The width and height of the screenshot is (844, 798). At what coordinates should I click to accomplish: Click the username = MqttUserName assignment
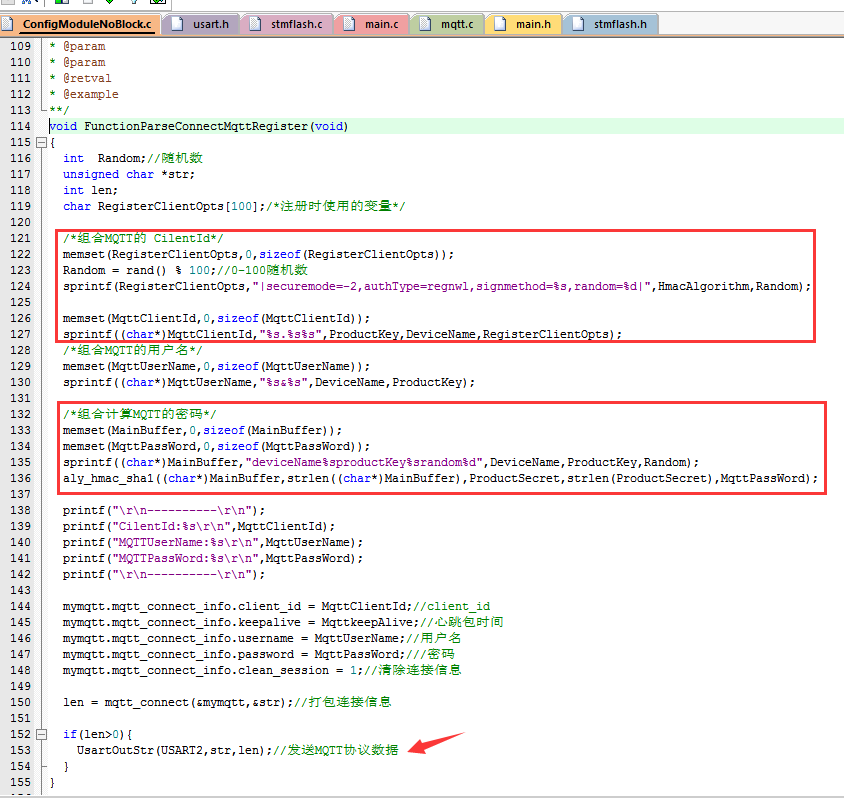[234, 638]
